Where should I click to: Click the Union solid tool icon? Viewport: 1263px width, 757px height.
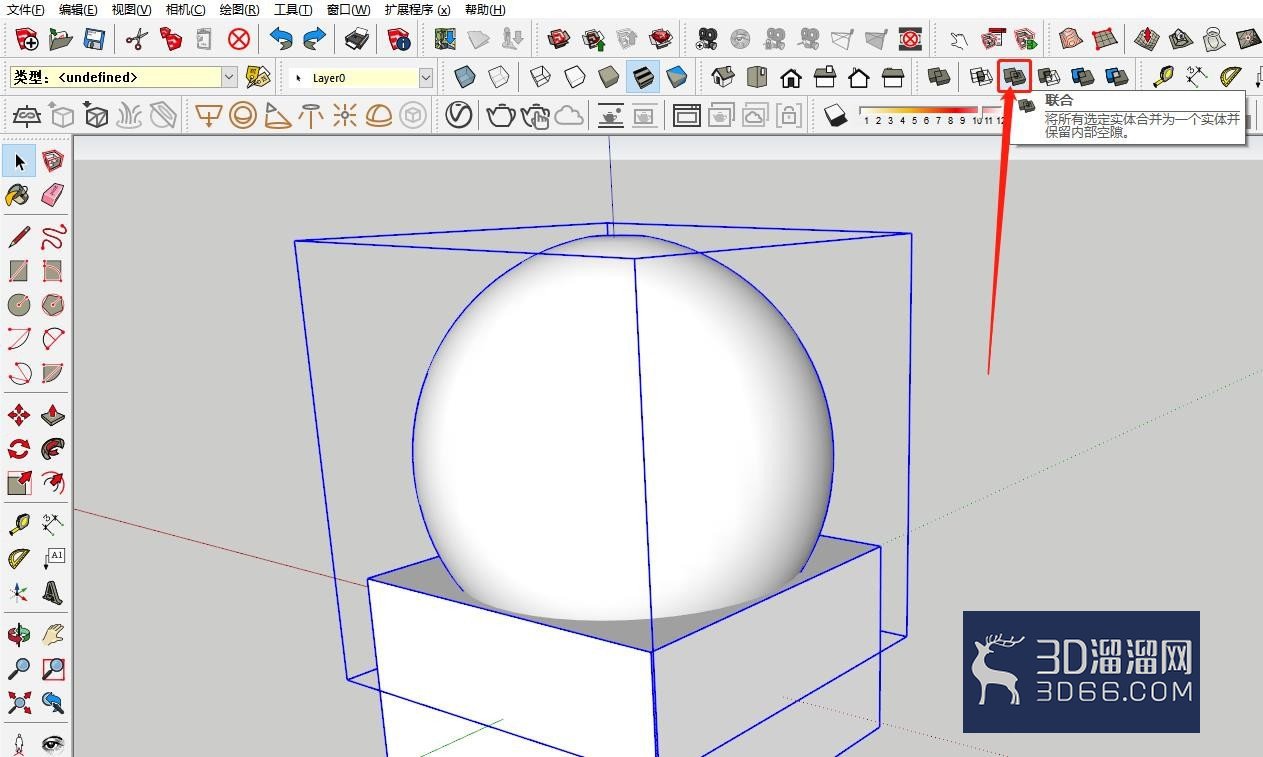pyautogui.click(x=1014, y=76)
